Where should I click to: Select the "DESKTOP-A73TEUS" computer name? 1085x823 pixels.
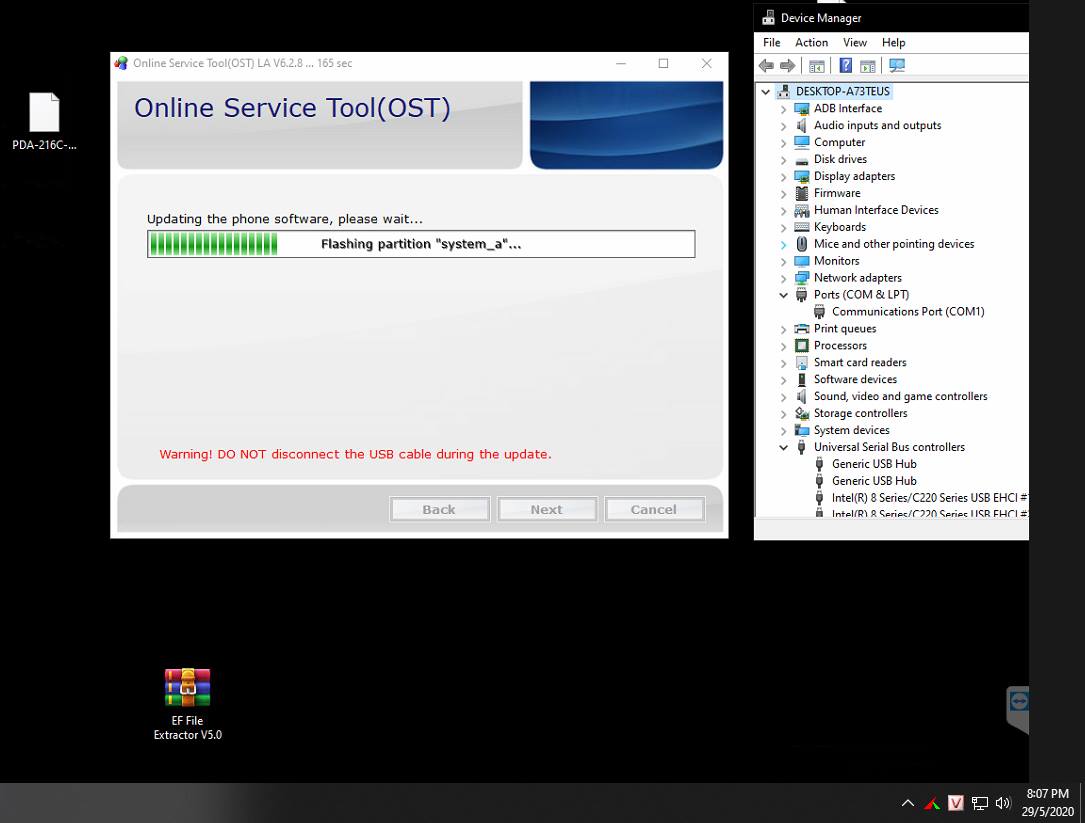842,91
